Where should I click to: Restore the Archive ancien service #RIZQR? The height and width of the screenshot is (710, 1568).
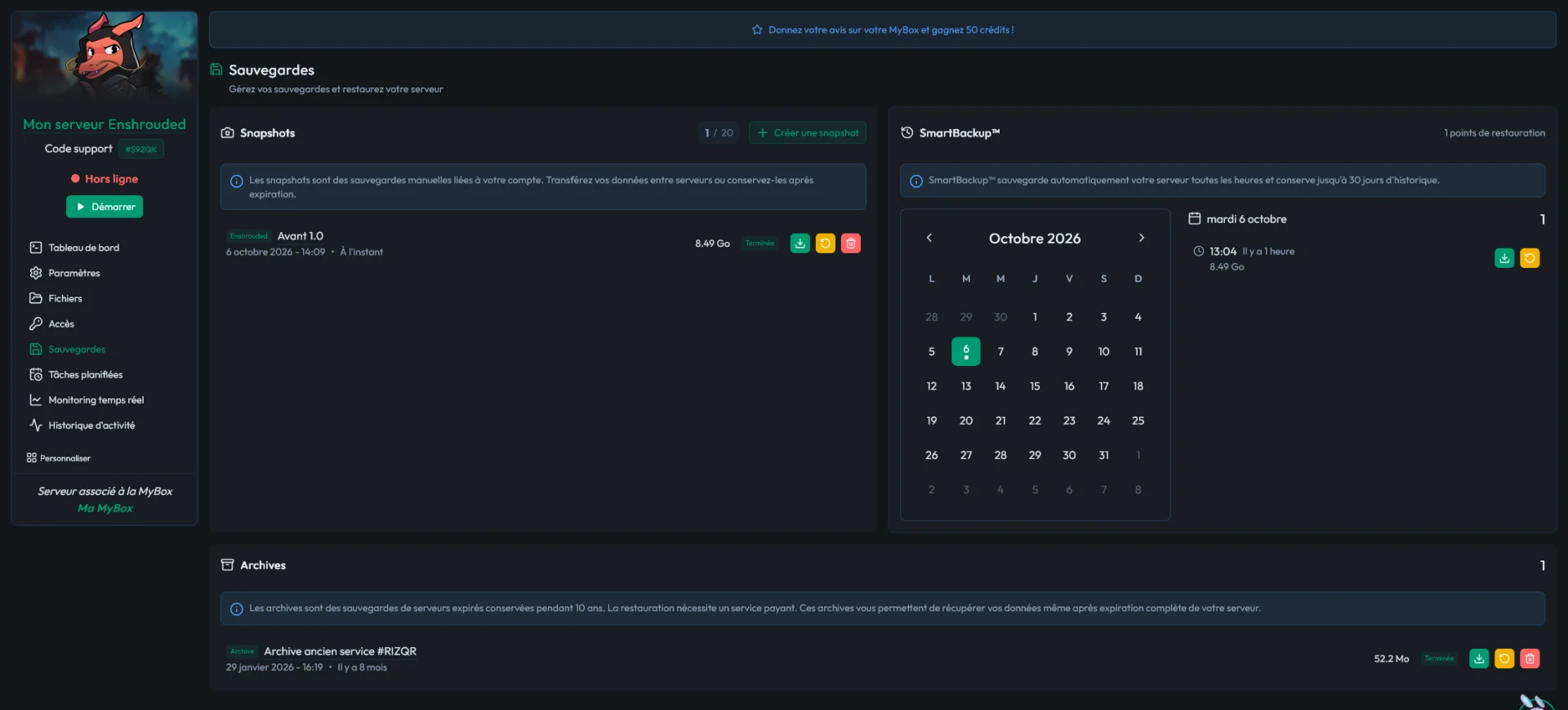coord(1504,659)
